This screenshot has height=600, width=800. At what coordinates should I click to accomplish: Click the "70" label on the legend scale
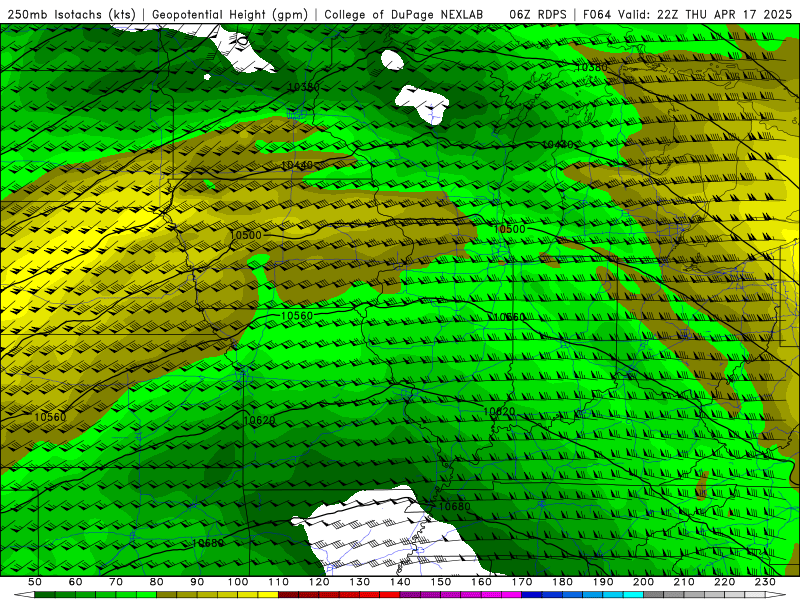pos(116,582)
